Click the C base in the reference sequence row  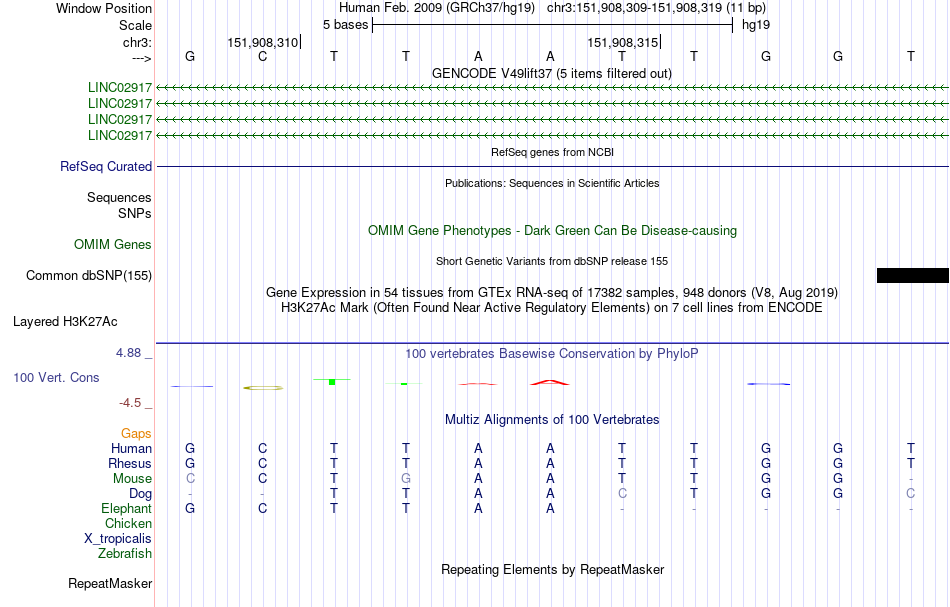pos(262,56)
